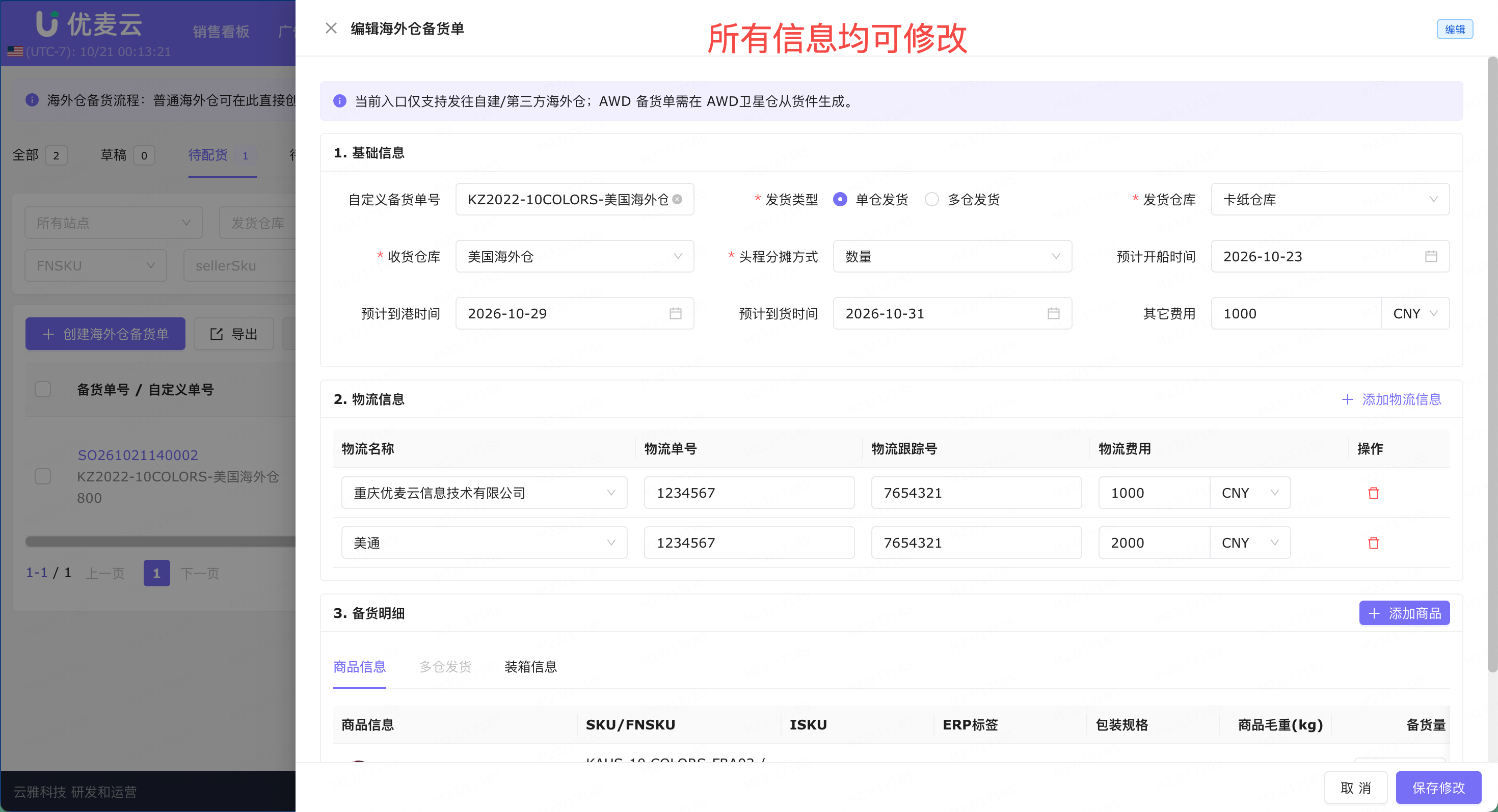Open 销售看板 menu in top navigation
Viewport: 1498px width, 812px height.
(221, 32)
